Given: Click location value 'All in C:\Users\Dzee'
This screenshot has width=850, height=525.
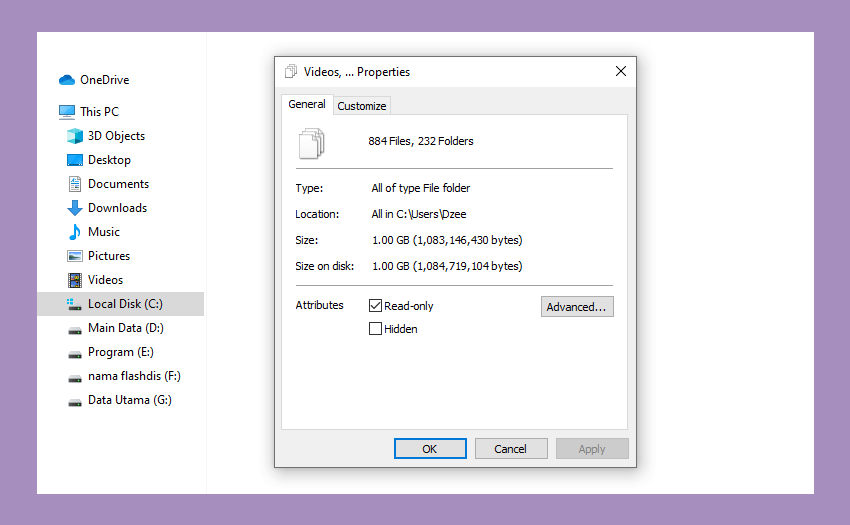Looking at the screenshot, I should point(419,214).
